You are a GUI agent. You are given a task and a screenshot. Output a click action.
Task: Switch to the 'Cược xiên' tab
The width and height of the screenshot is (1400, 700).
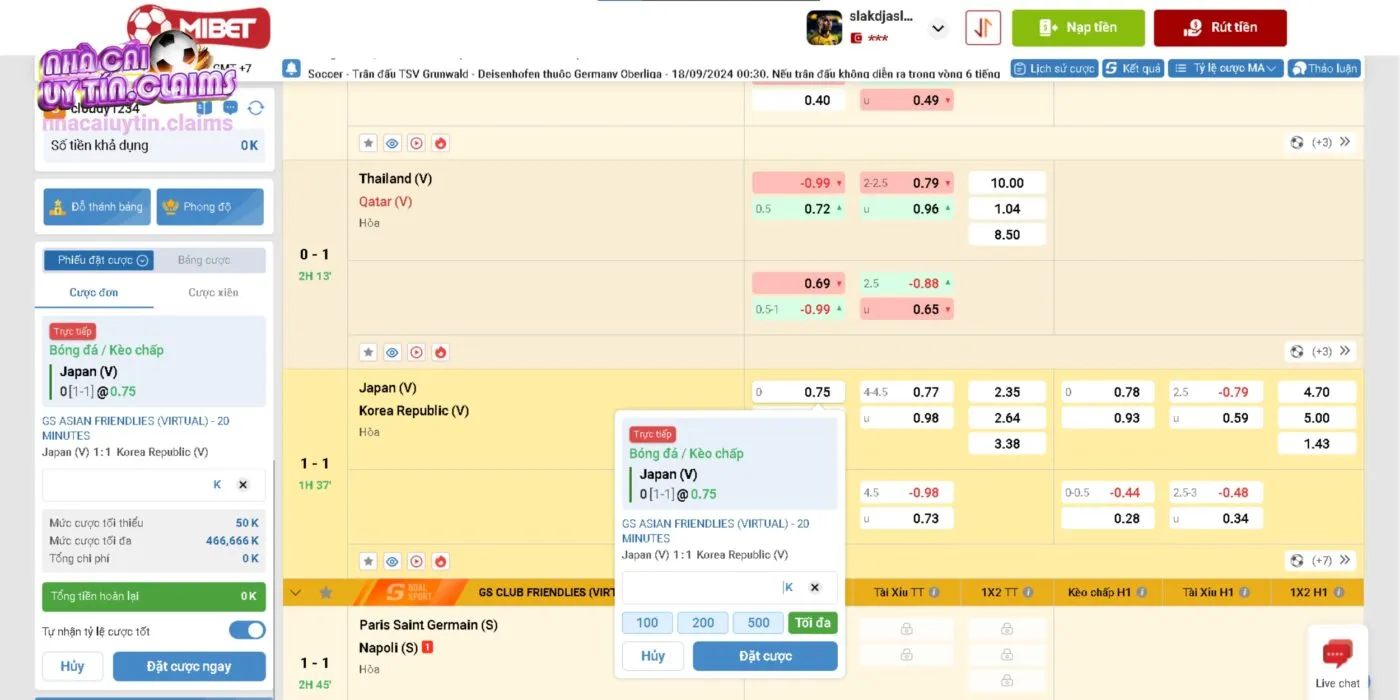tap(213, 293)
